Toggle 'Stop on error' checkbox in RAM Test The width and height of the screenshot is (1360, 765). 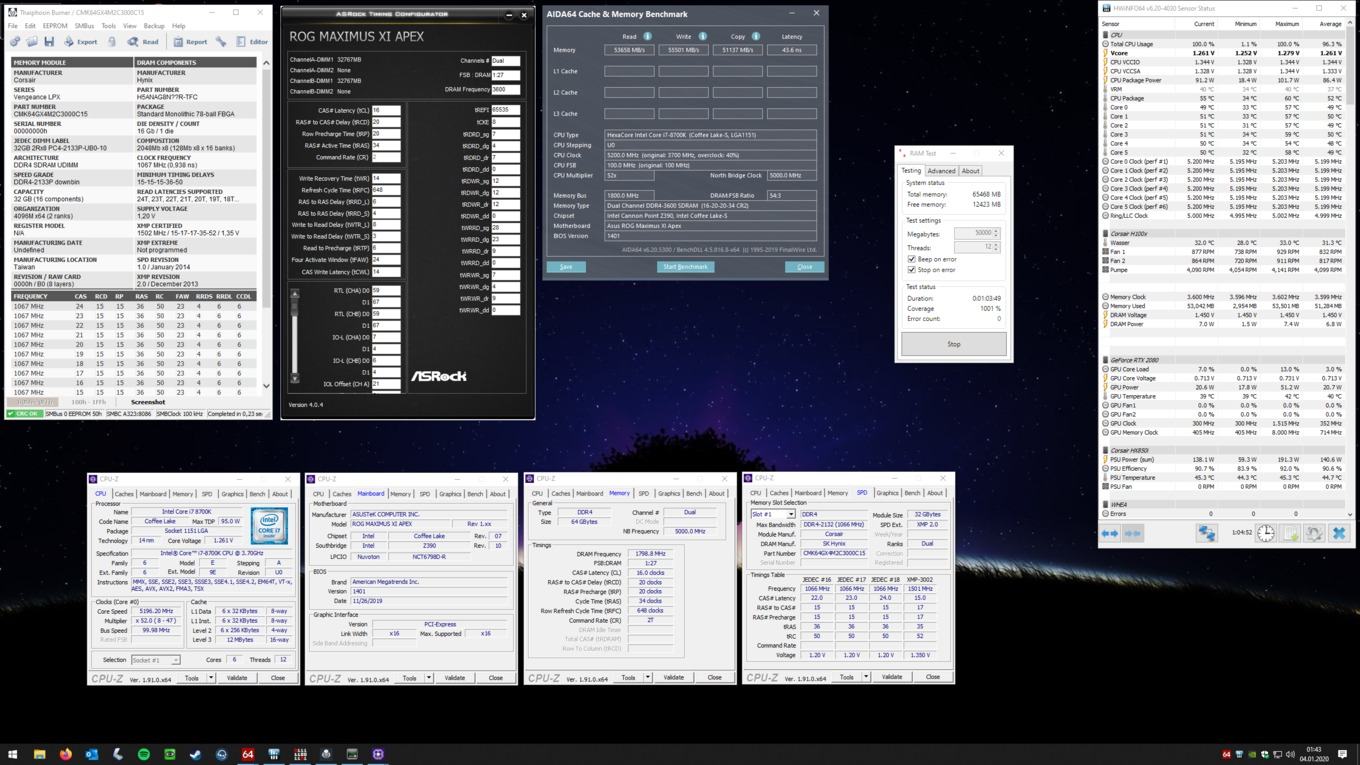tap(911, 270)
